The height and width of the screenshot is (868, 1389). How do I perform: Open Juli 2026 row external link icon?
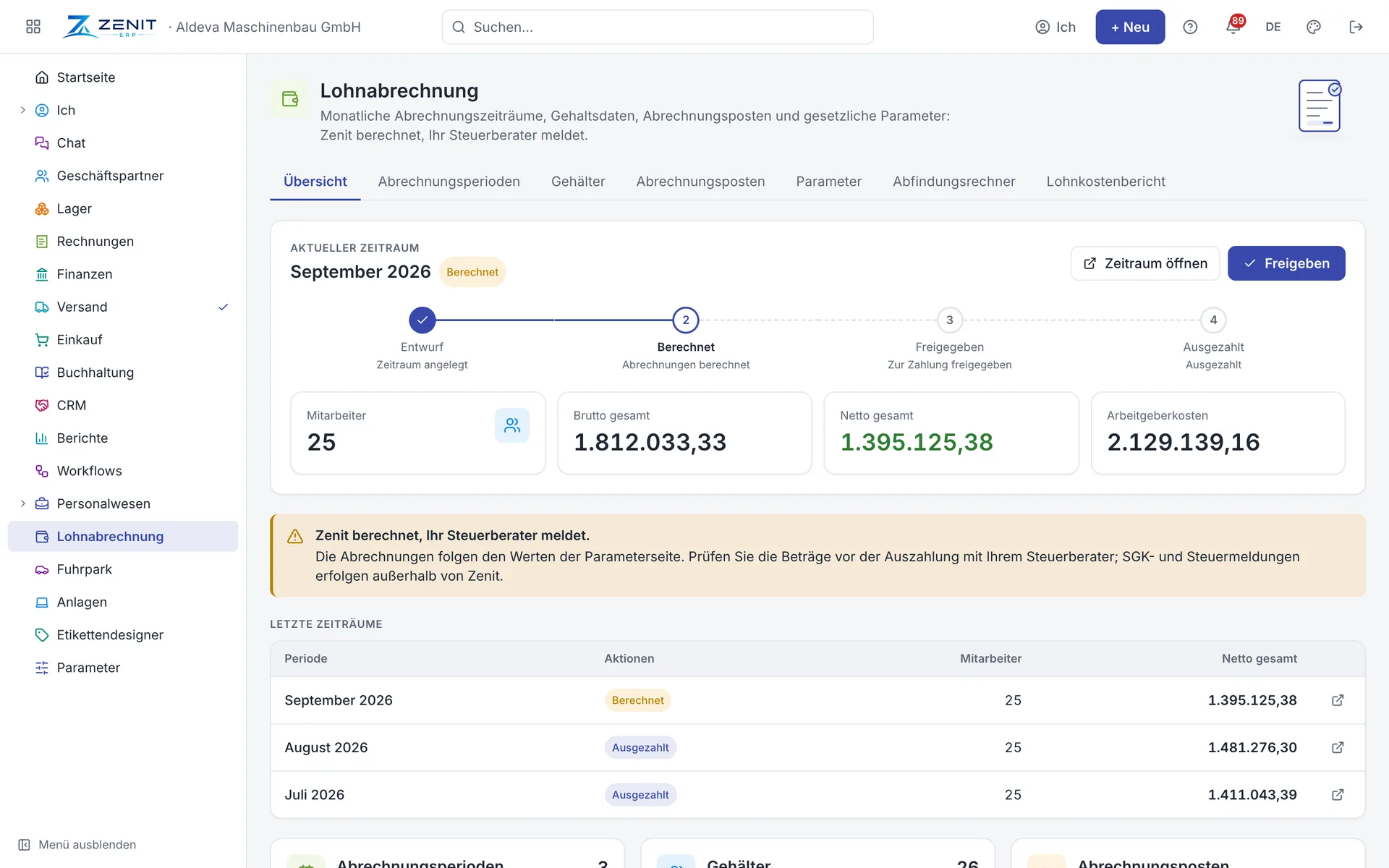pos(1338,794)
